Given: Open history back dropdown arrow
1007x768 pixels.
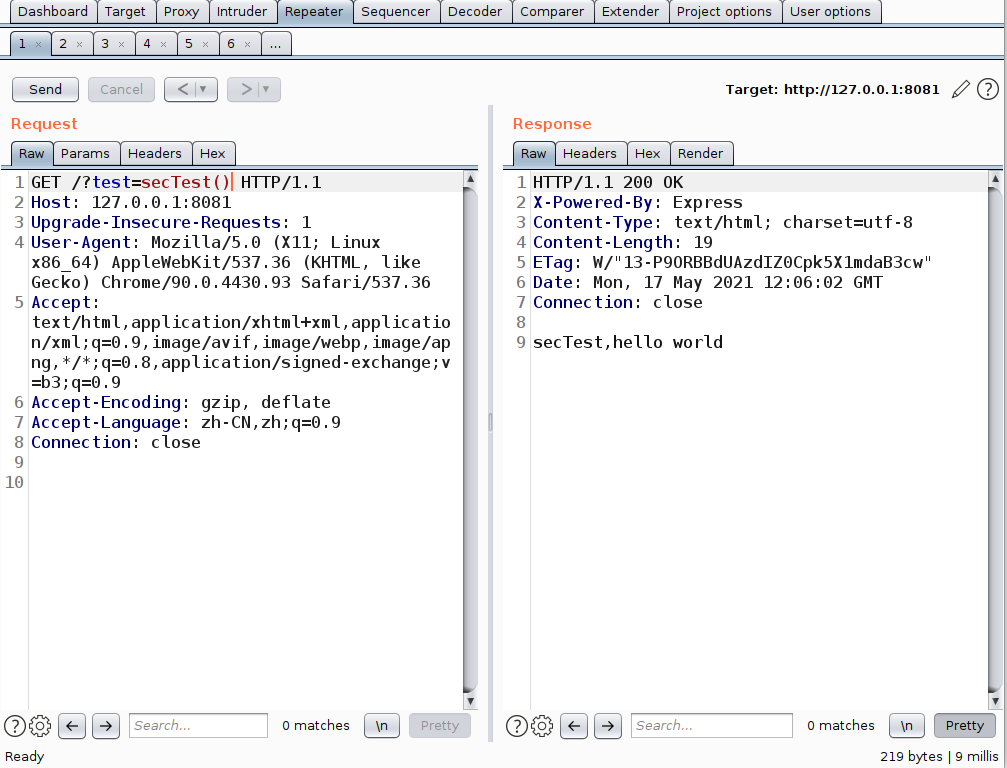Looking at the screenshot, I should (203, 89).
